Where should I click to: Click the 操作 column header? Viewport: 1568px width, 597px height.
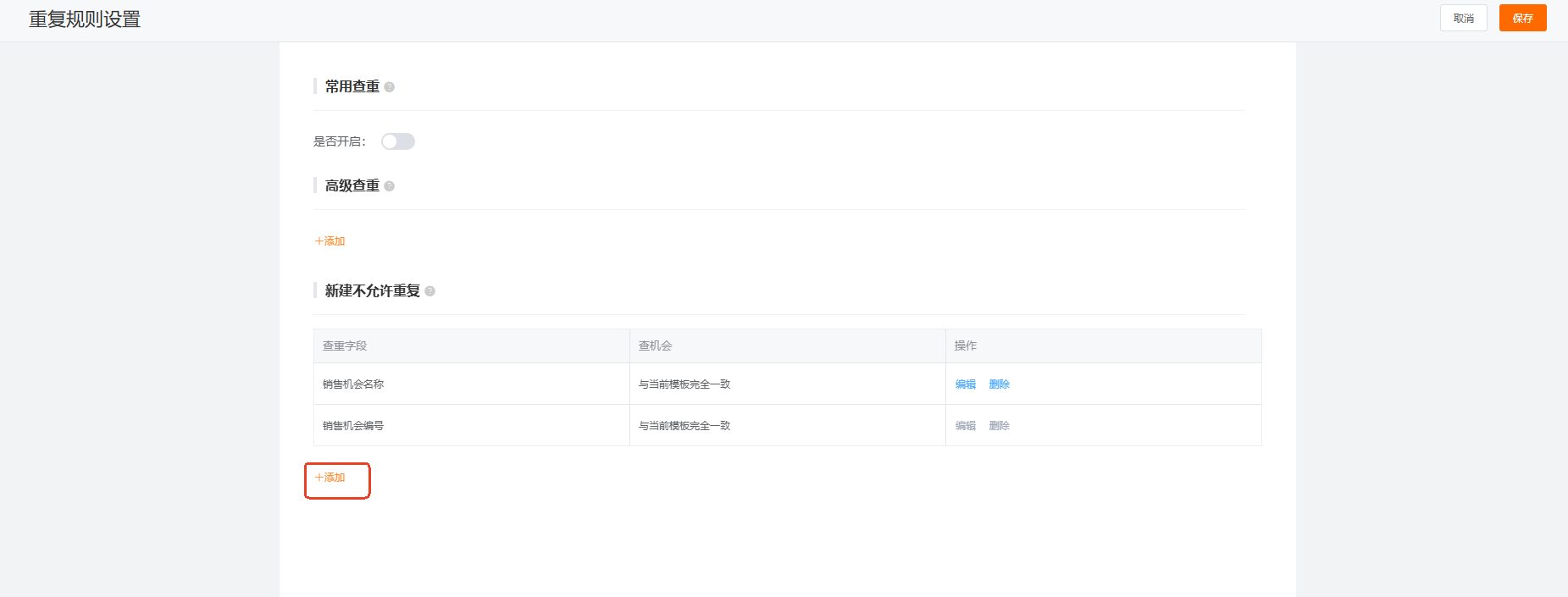[1103, 345]
